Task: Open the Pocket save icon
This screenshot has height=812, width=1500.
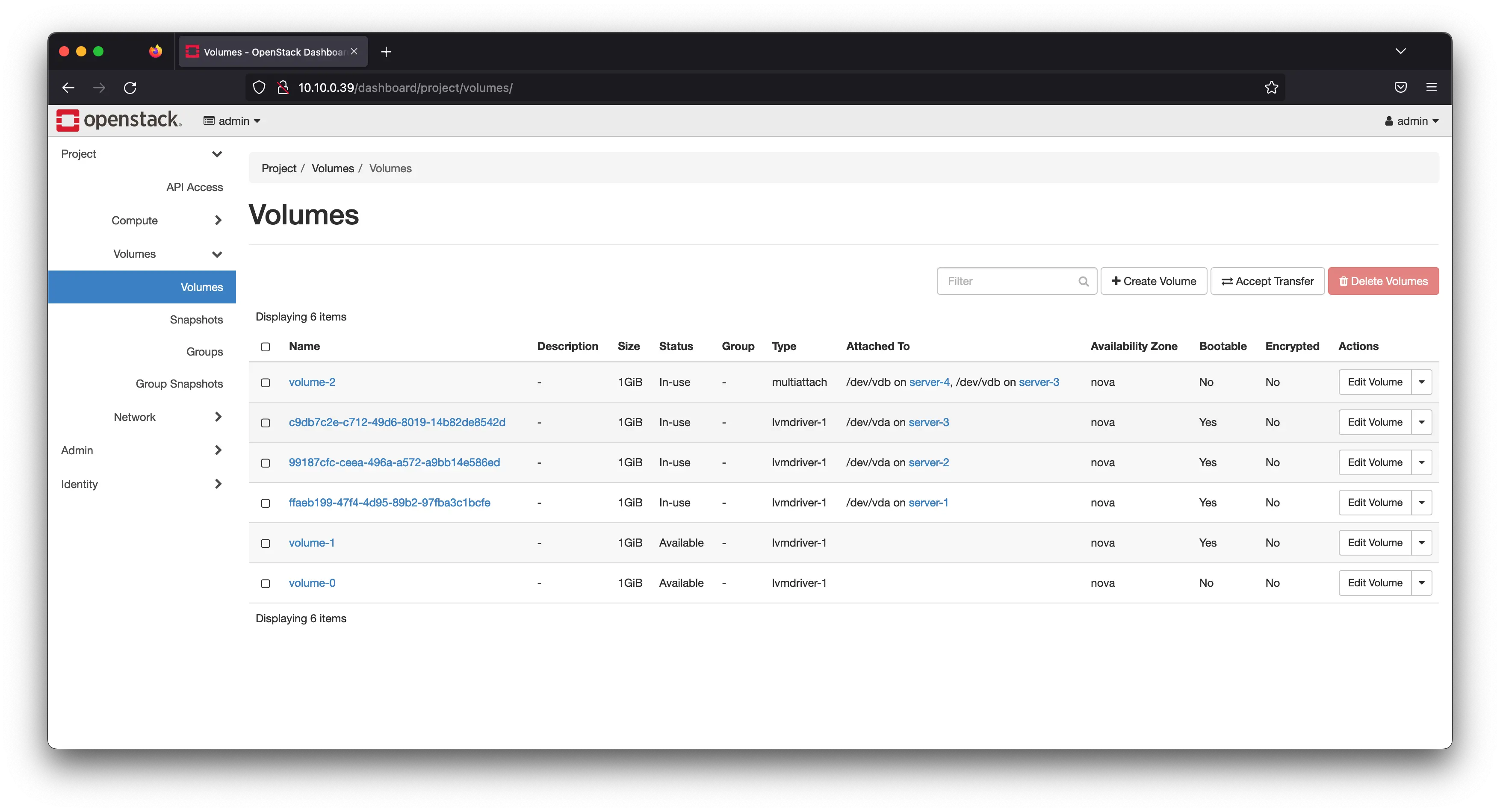Action: pos(1400,87)
